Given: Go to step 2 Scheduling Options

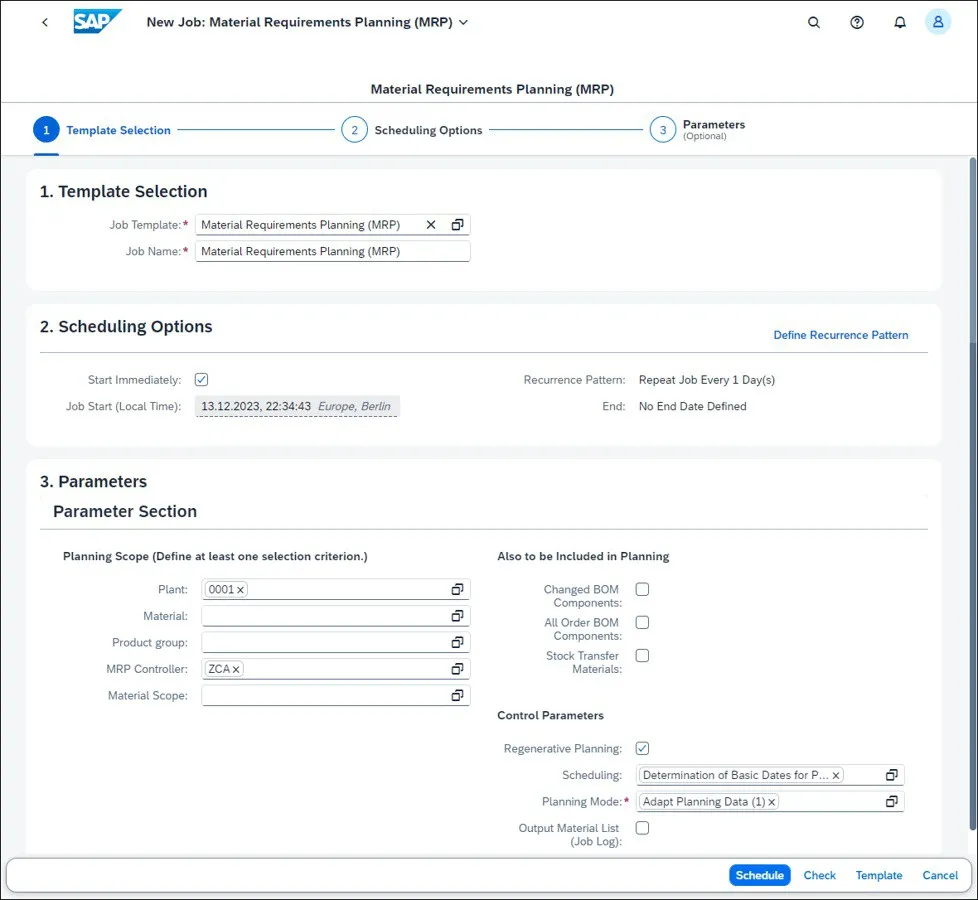Looking at the screenshot, I should click(412, 130).
